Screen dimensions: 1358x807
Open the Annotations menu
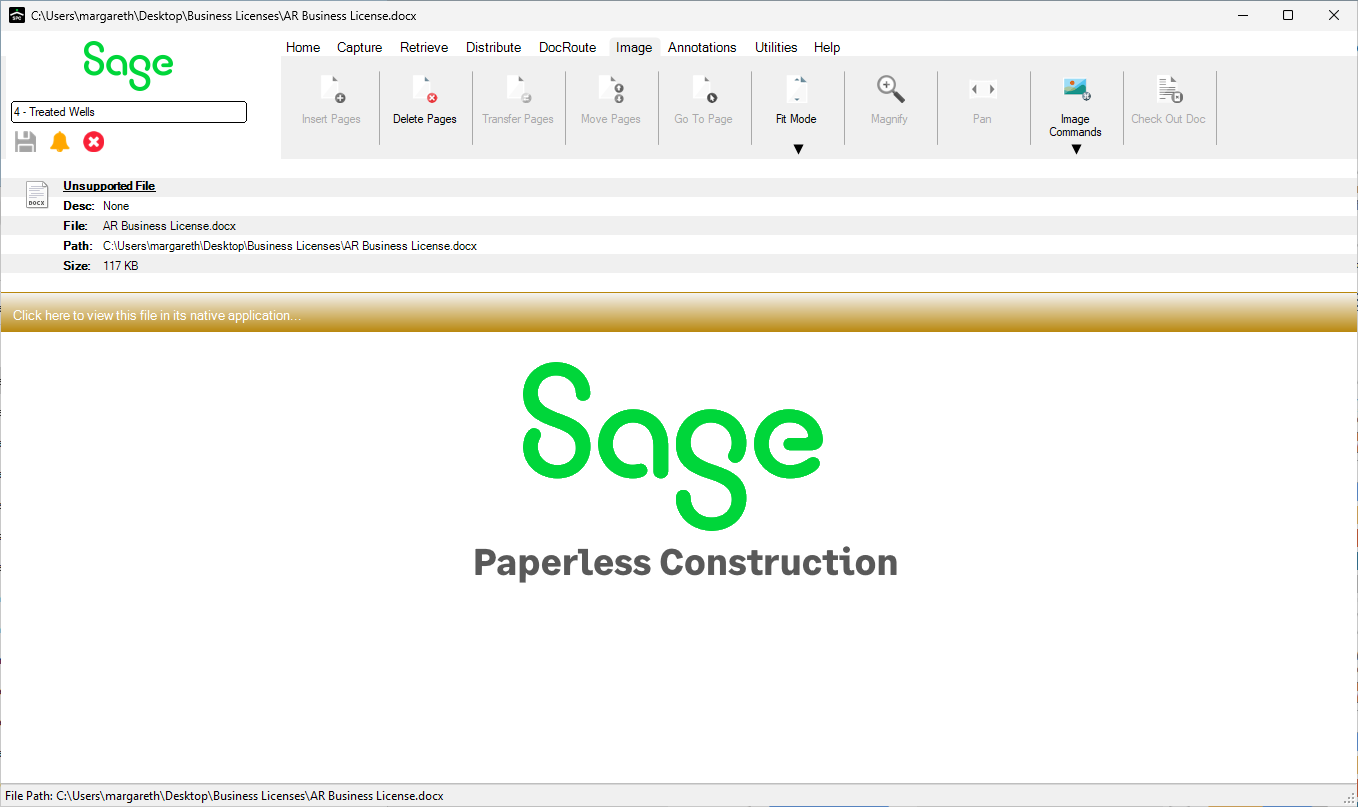tap(702, 47)
